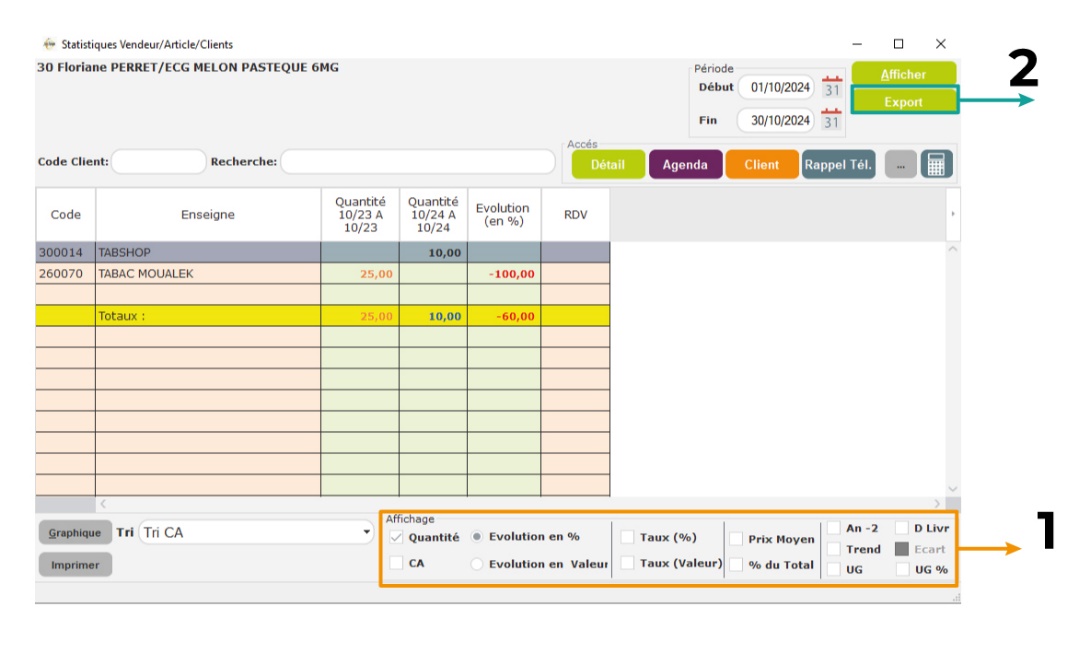Select the Evolution en Valeur radio button
1079x653 pixels.
coord(476,564)
